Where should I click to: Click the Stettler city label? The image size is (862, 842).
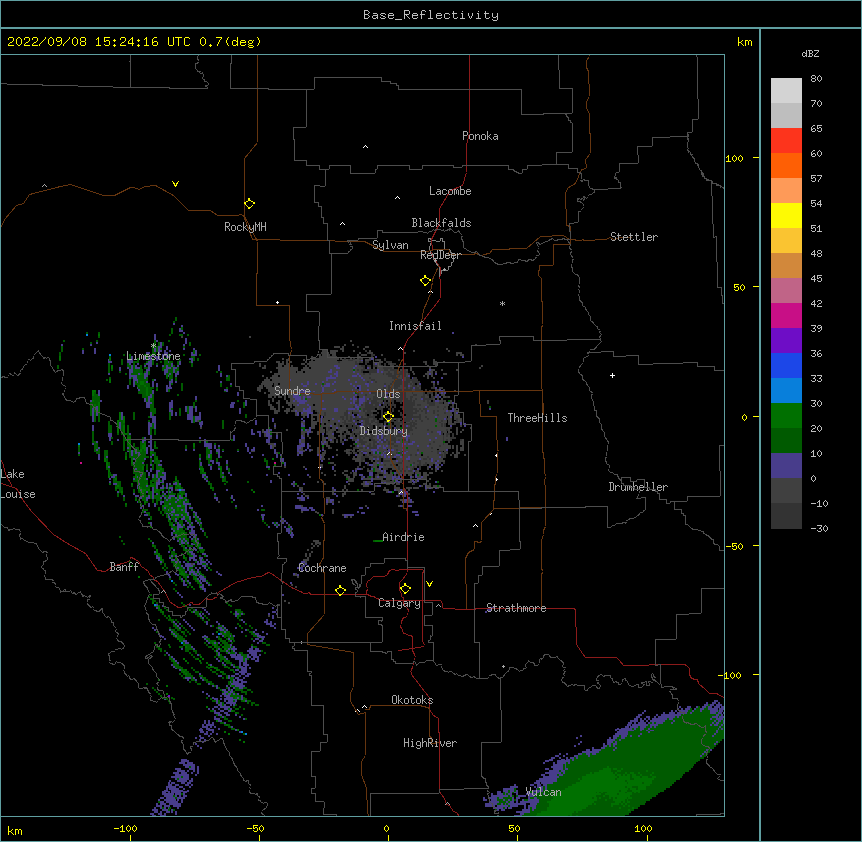634,237
